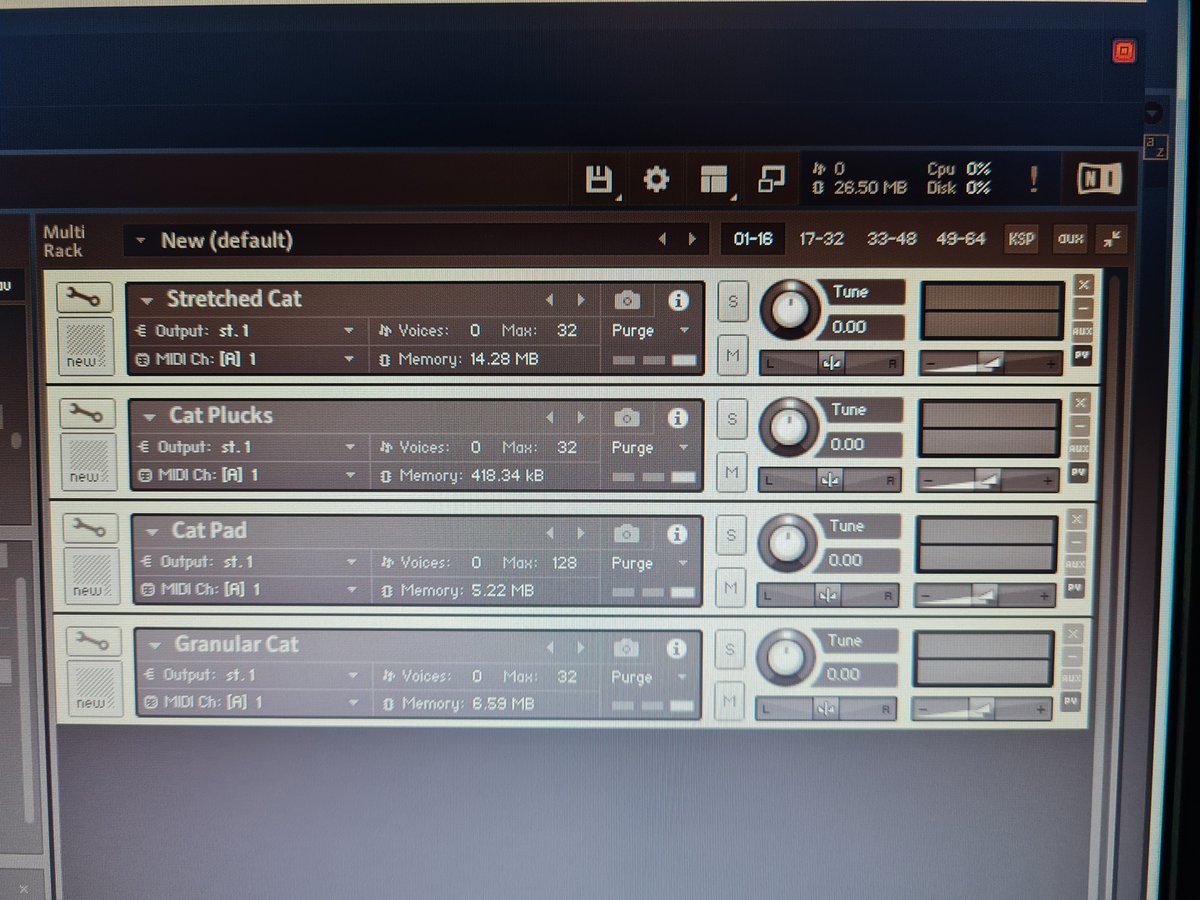
Task: Open the workspace layout panel menu
Action: coord(714,180)
